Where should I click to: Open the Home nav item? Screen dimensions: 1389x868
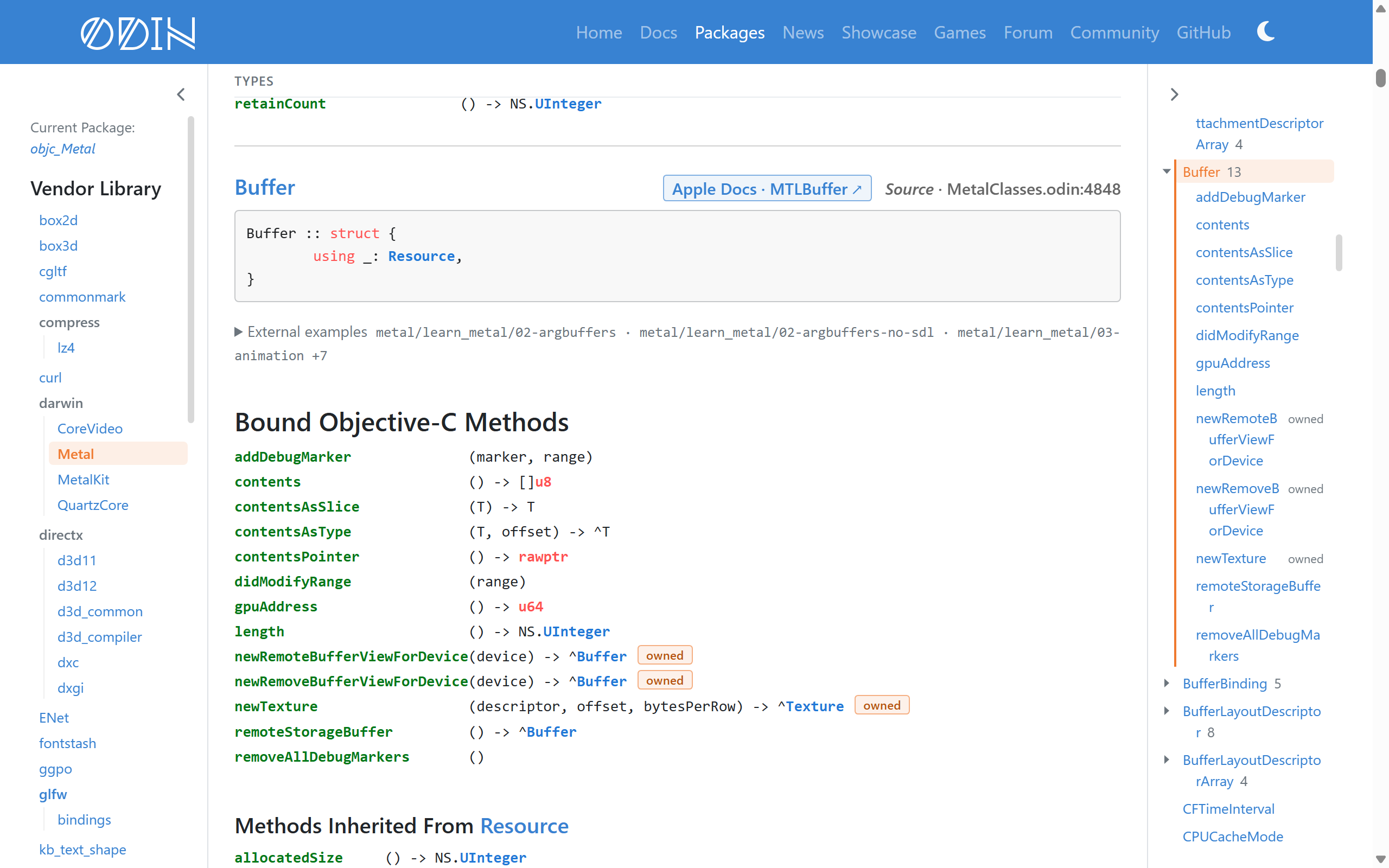598,32
